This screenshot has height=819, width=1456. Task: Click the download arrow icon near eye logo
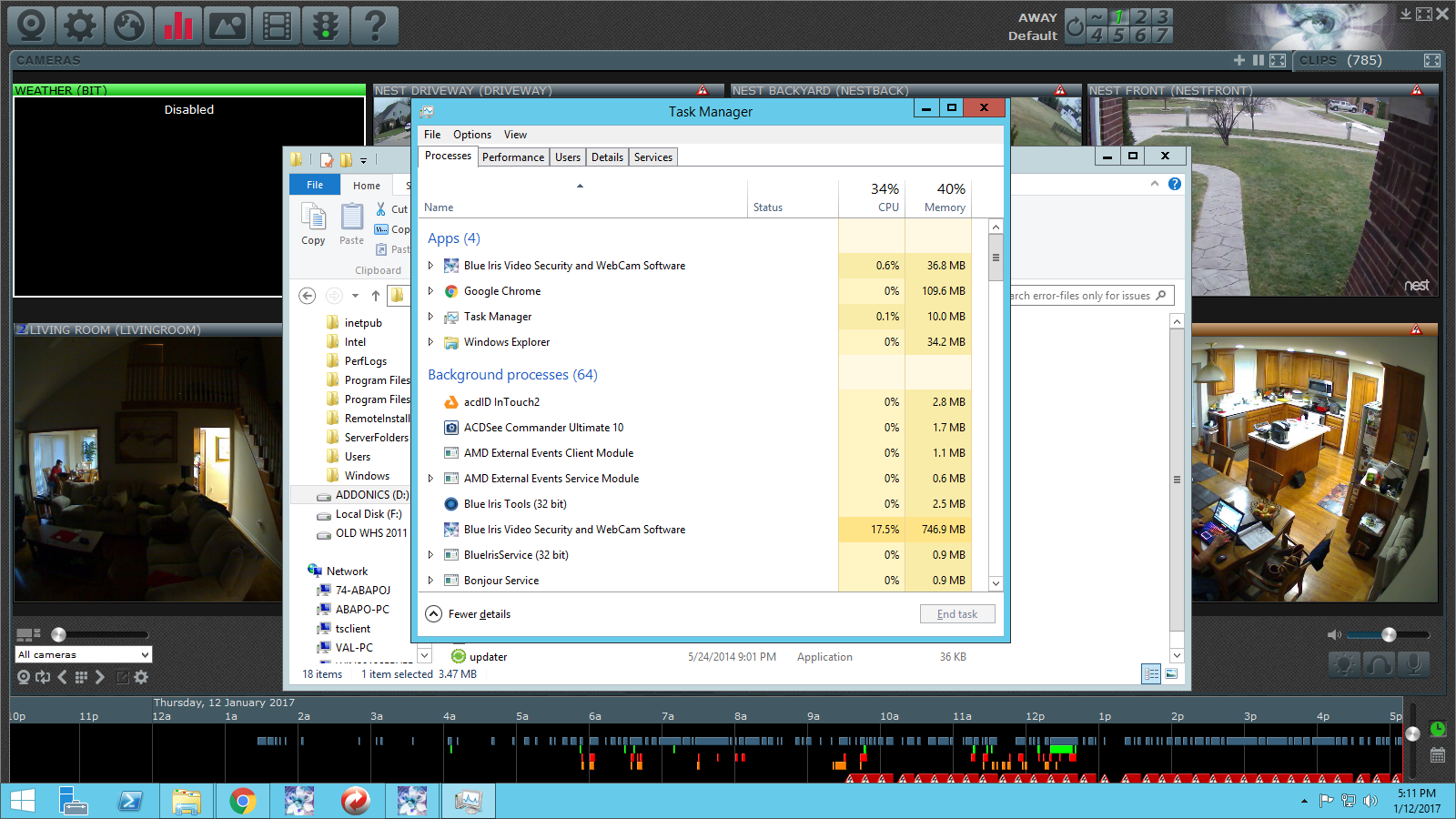click(1406, 14)
